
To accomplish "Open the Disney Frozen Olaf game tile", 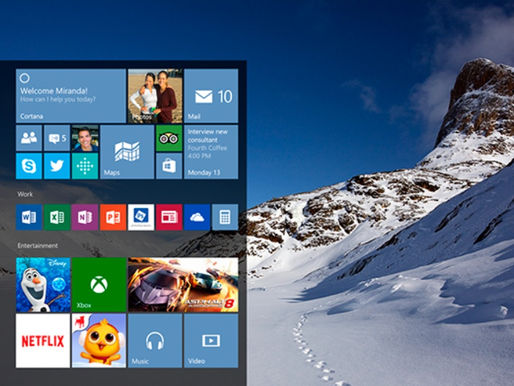I will click(43, 285).
